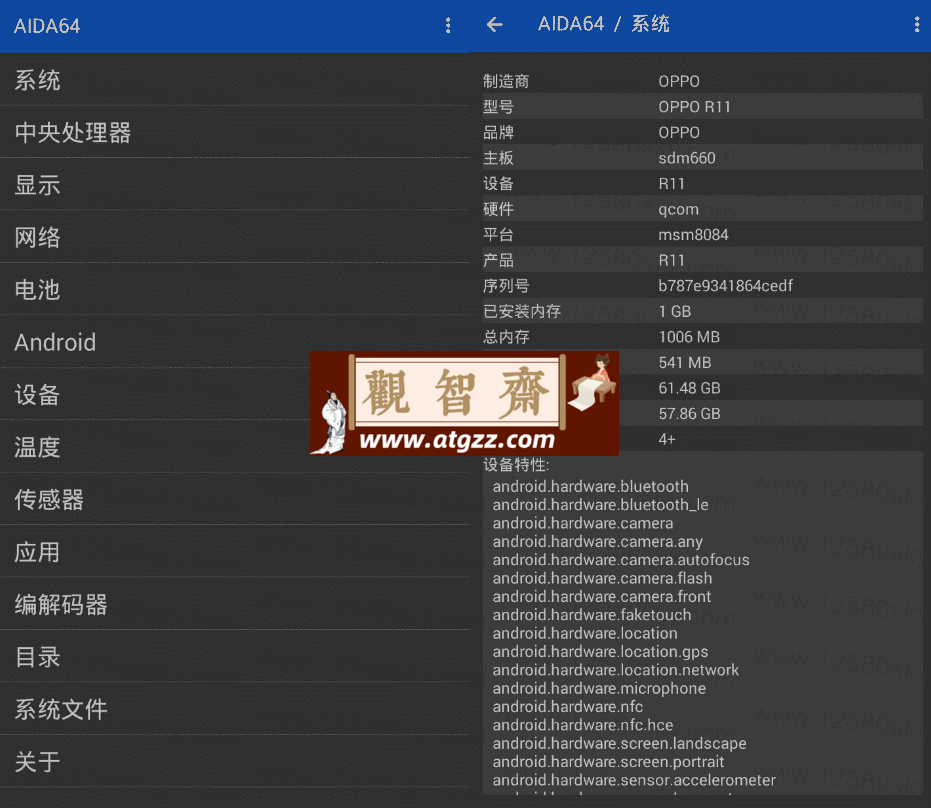Click the android.hardware.nfc line
The image size is (931, 808).
[568, 706]
